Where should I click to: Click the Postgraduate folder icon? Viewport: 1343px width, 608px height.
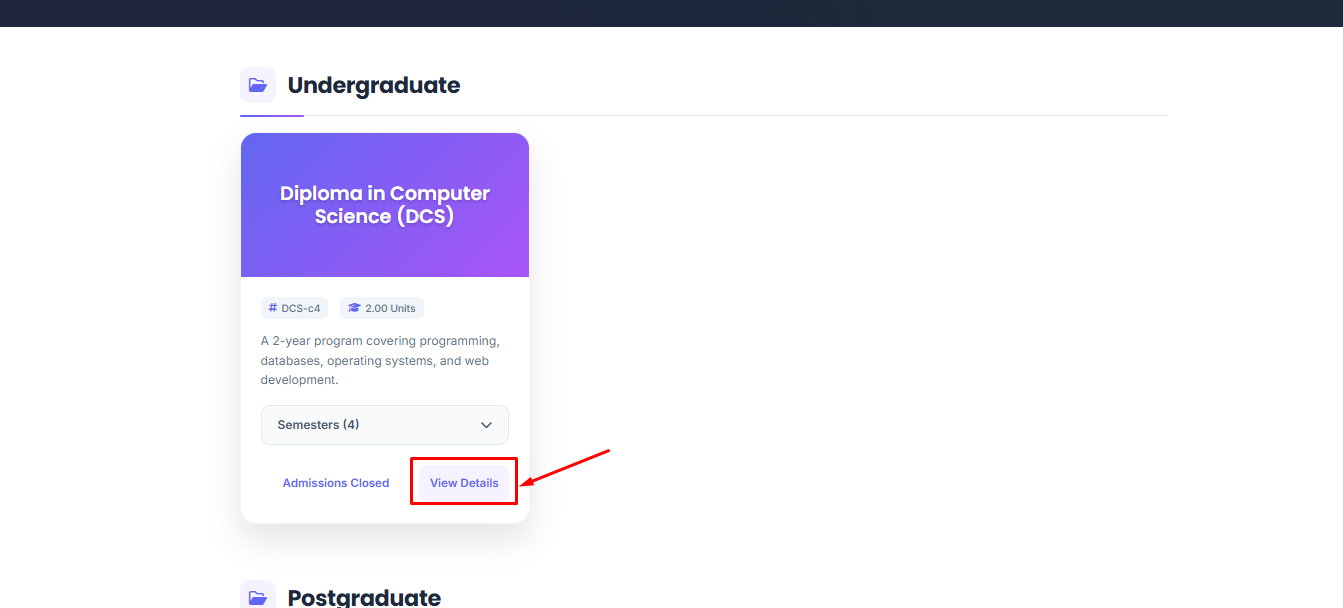pos(258,597)
